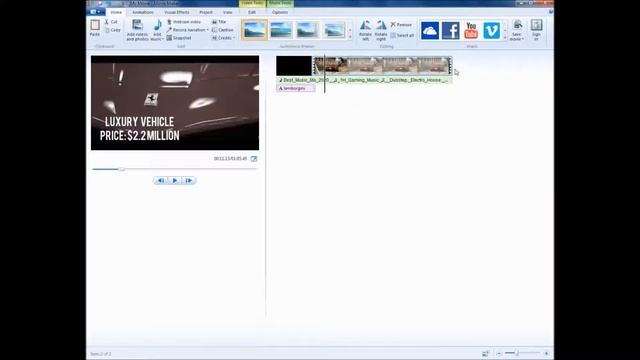Add videos and photos
This screenshot has height=360, width=640.
tap(138, 30)
